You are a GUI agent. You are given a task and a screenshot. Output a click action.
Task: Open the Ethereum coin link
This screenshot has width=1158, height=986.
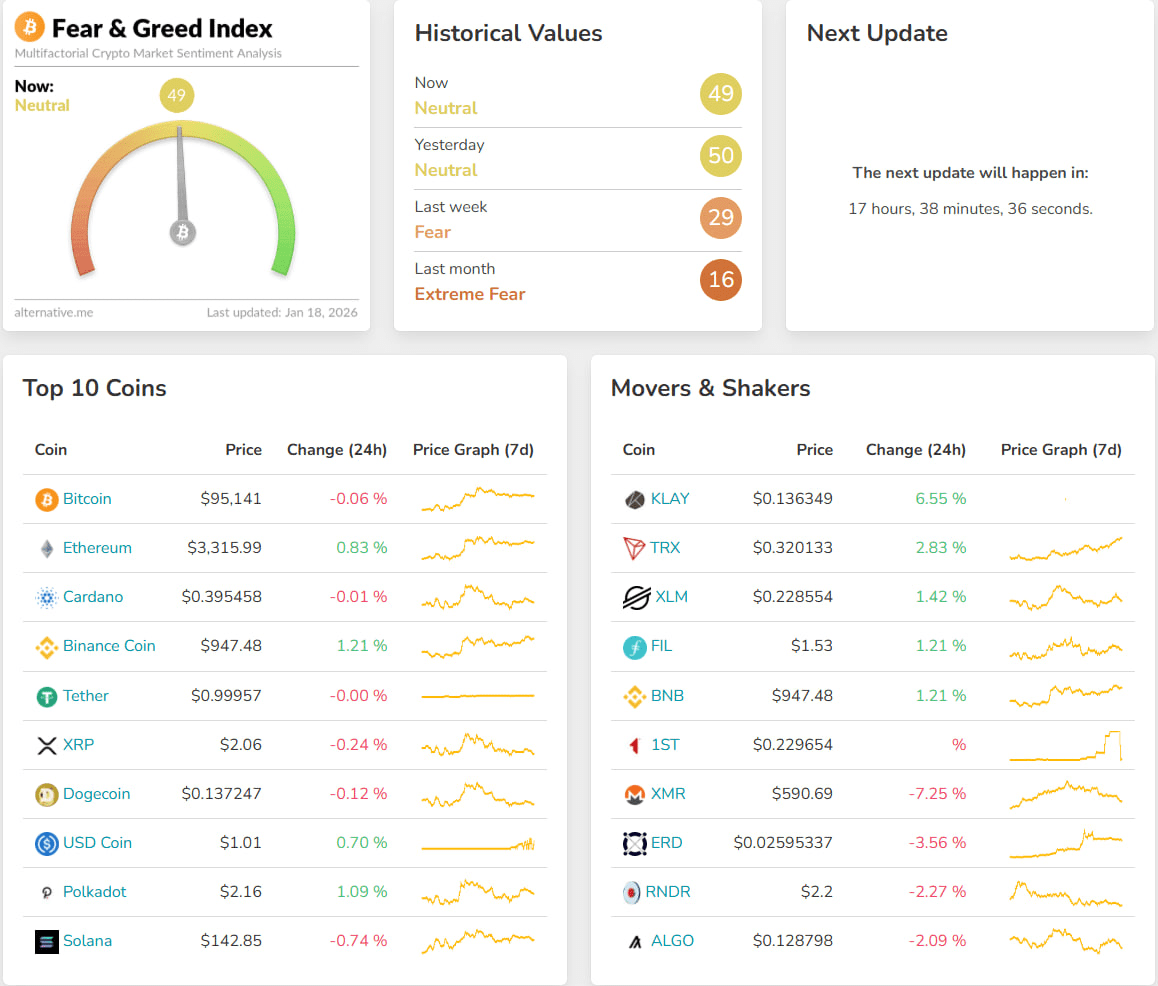(97, 547)
